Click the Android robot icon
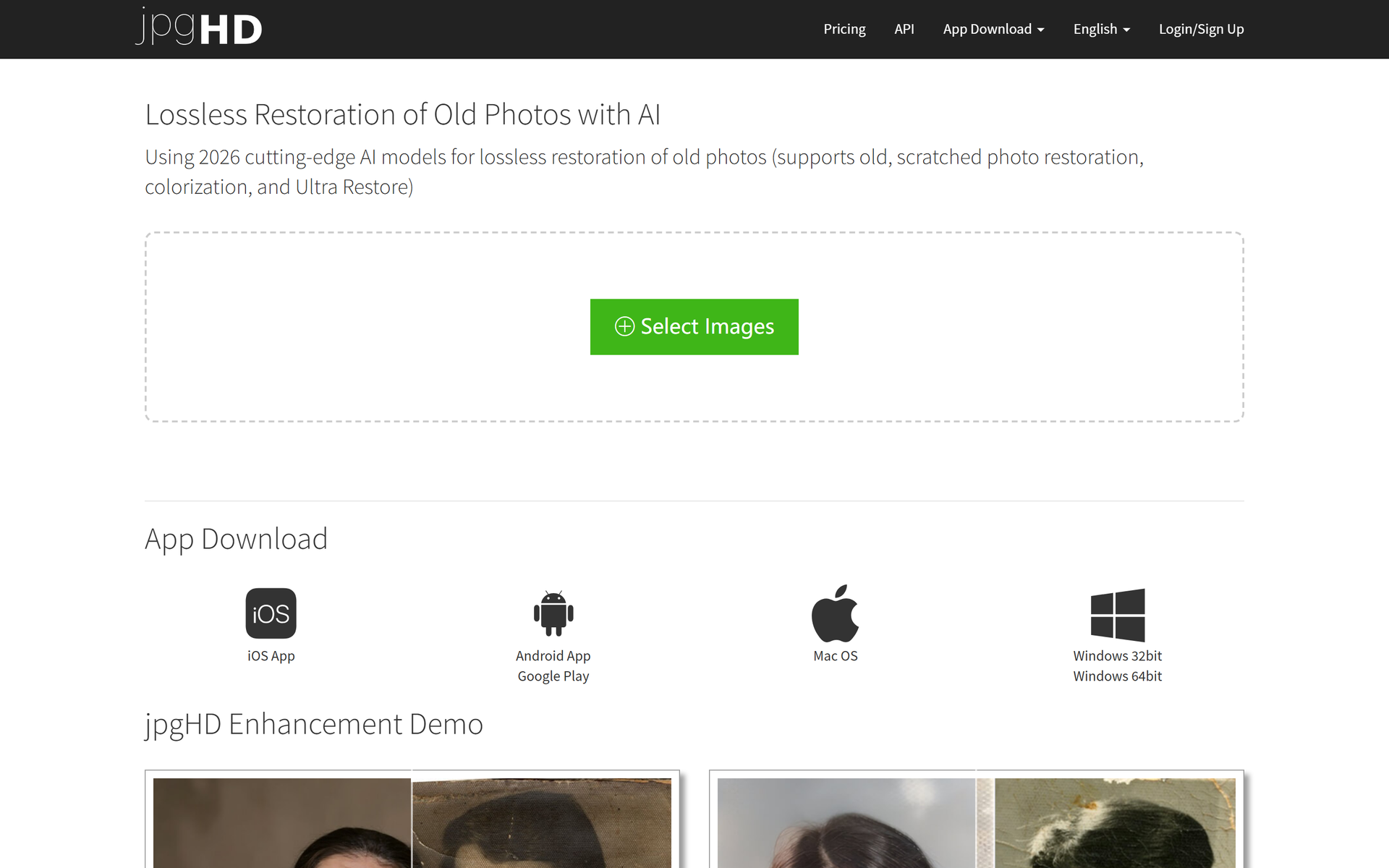1389x868 pixels. [553, 613]
